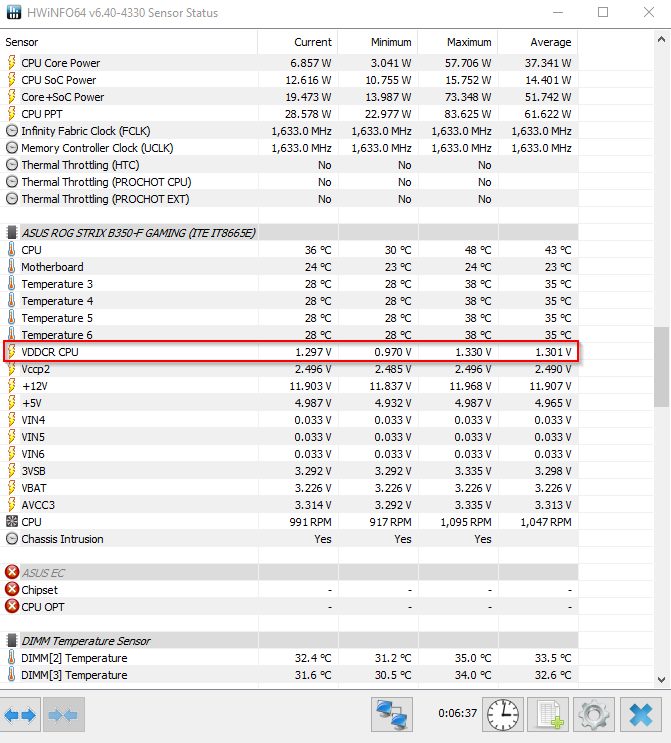Screen dimensions: 671x743
Task: Click the Average column header
Action: [538, 42]
